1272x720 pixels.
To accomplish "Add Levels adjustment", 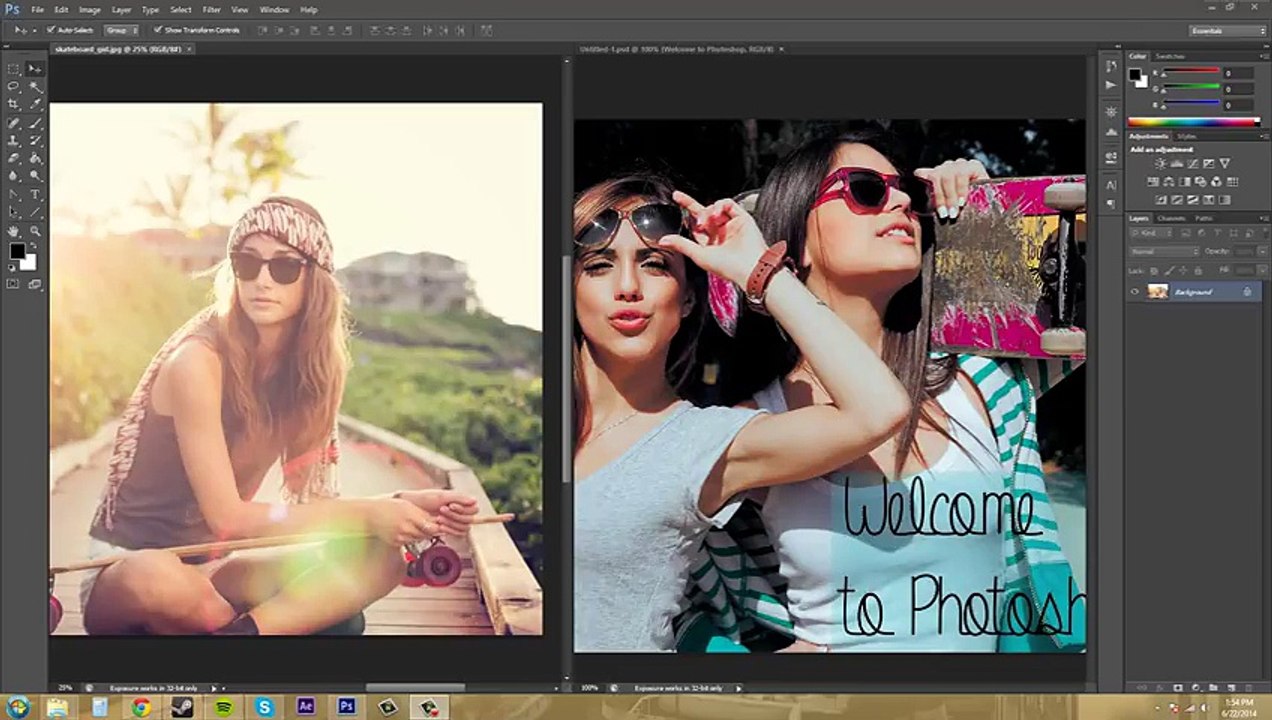I will tap(1177, 163).
